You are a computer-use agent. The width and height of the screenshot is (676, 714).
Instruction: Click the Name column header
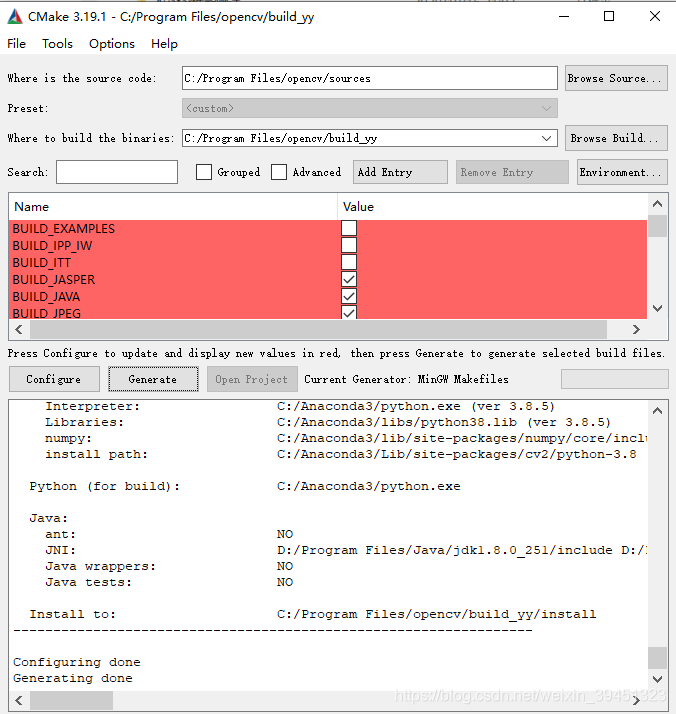point(173,207)
